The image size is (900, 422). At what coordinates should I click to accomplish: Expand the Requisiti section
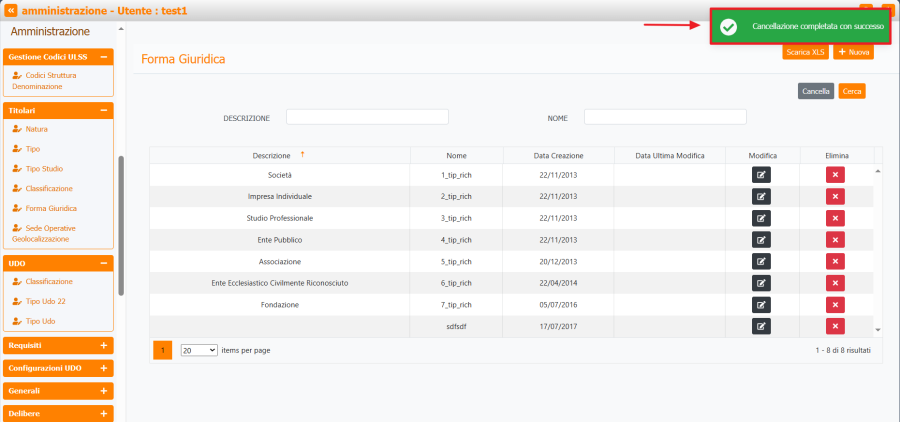coord(103,345)
